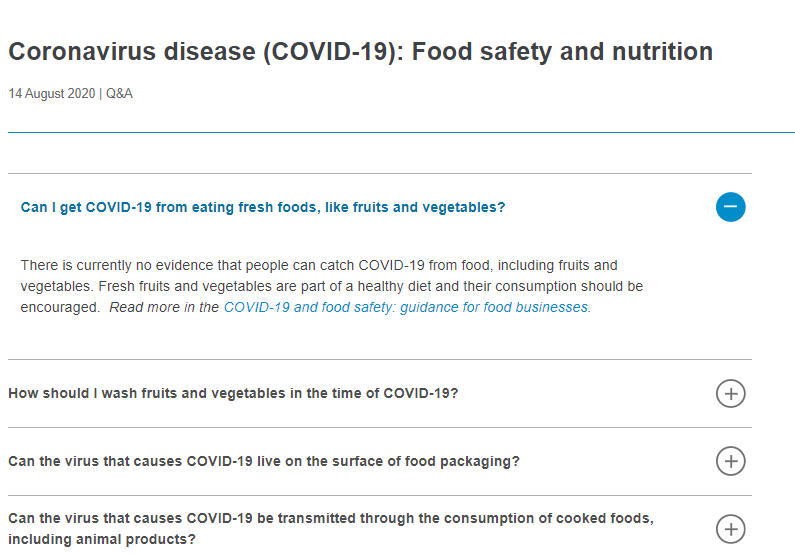The height and width of the screenshot is (554, 795).
Task: Click the 'Q&A' label under the title
Action: [x=119, y=94]
